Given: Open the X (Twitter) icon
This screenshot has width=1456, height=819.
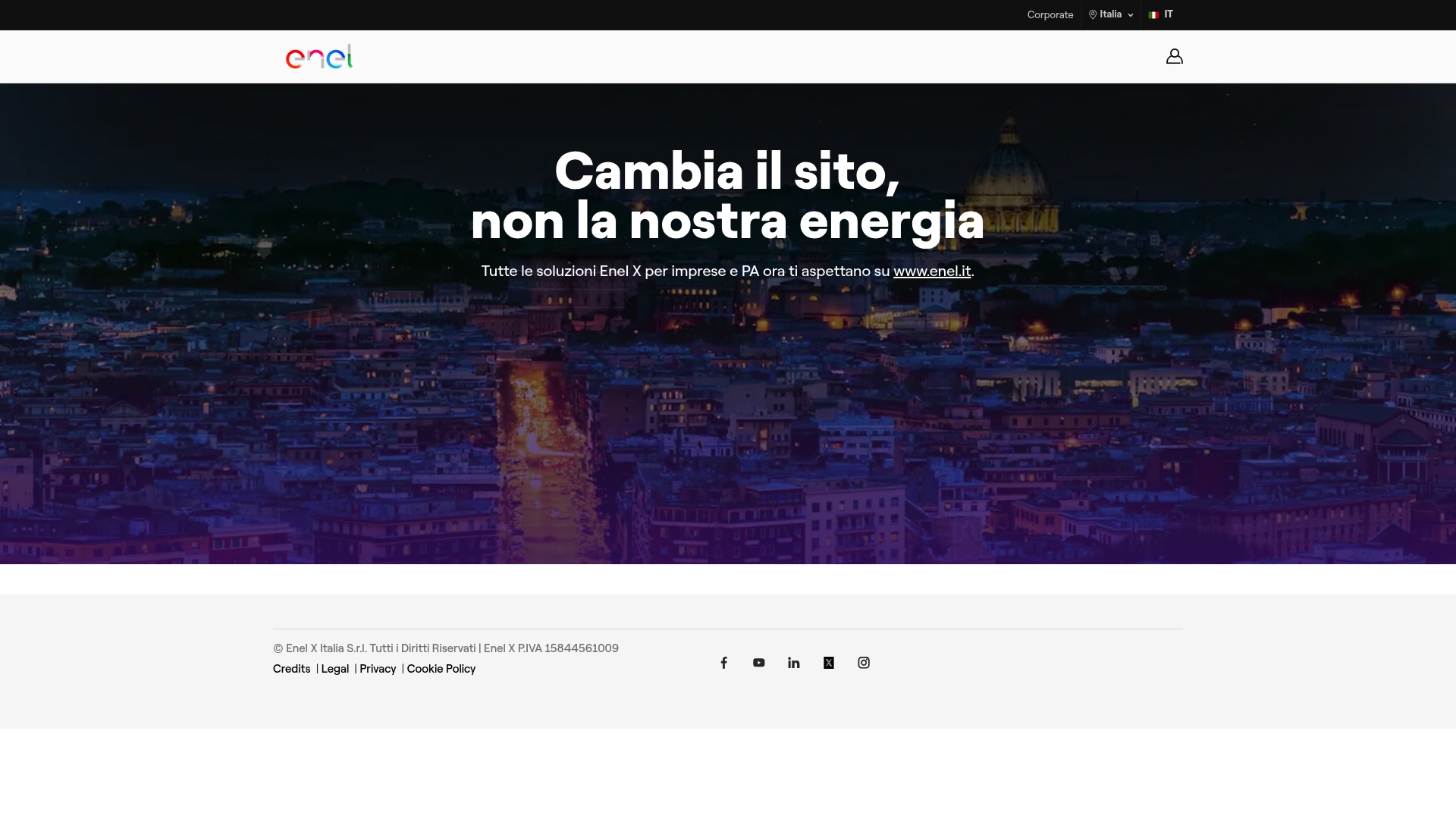Looking at the screenshot, I should pyautogui.click(x=828, y=663).
